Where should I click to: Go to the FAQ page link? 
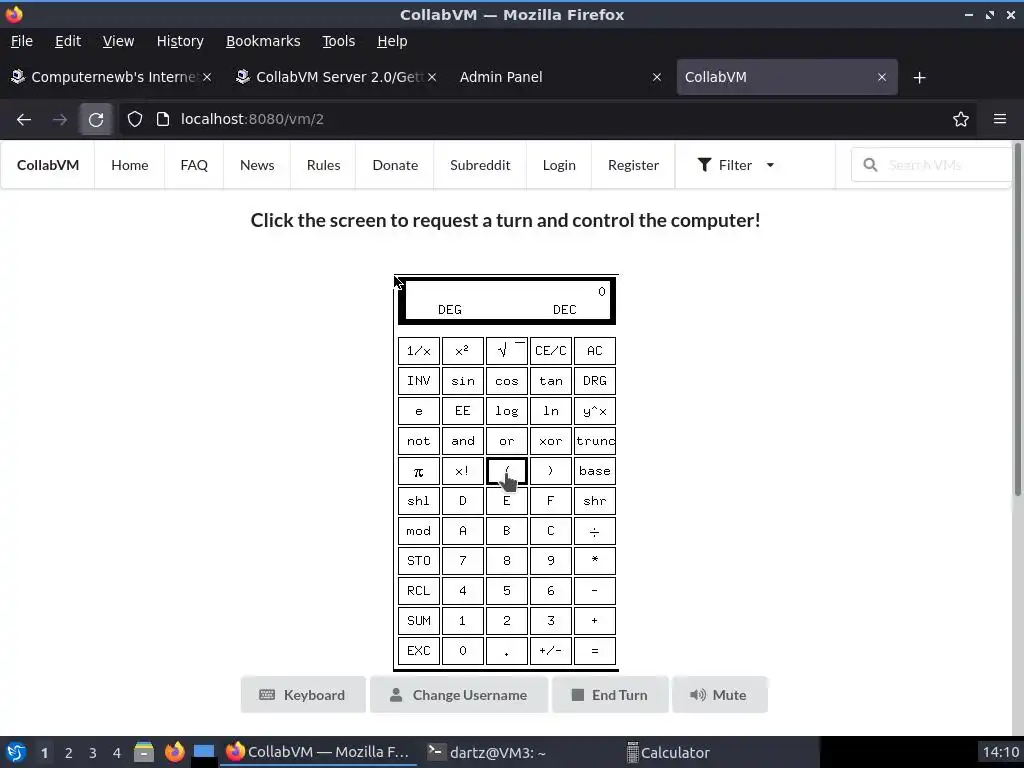(x=194, y=165)
